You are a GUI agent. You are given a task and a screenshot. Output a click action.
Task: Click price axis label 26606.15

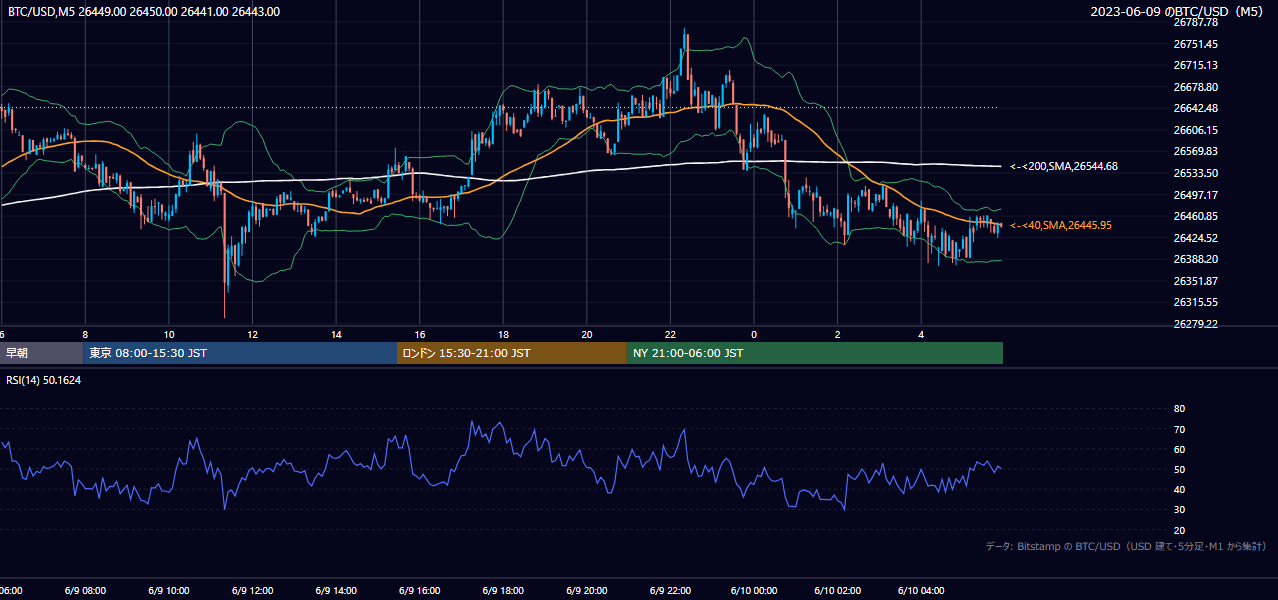pos(1195,130)
